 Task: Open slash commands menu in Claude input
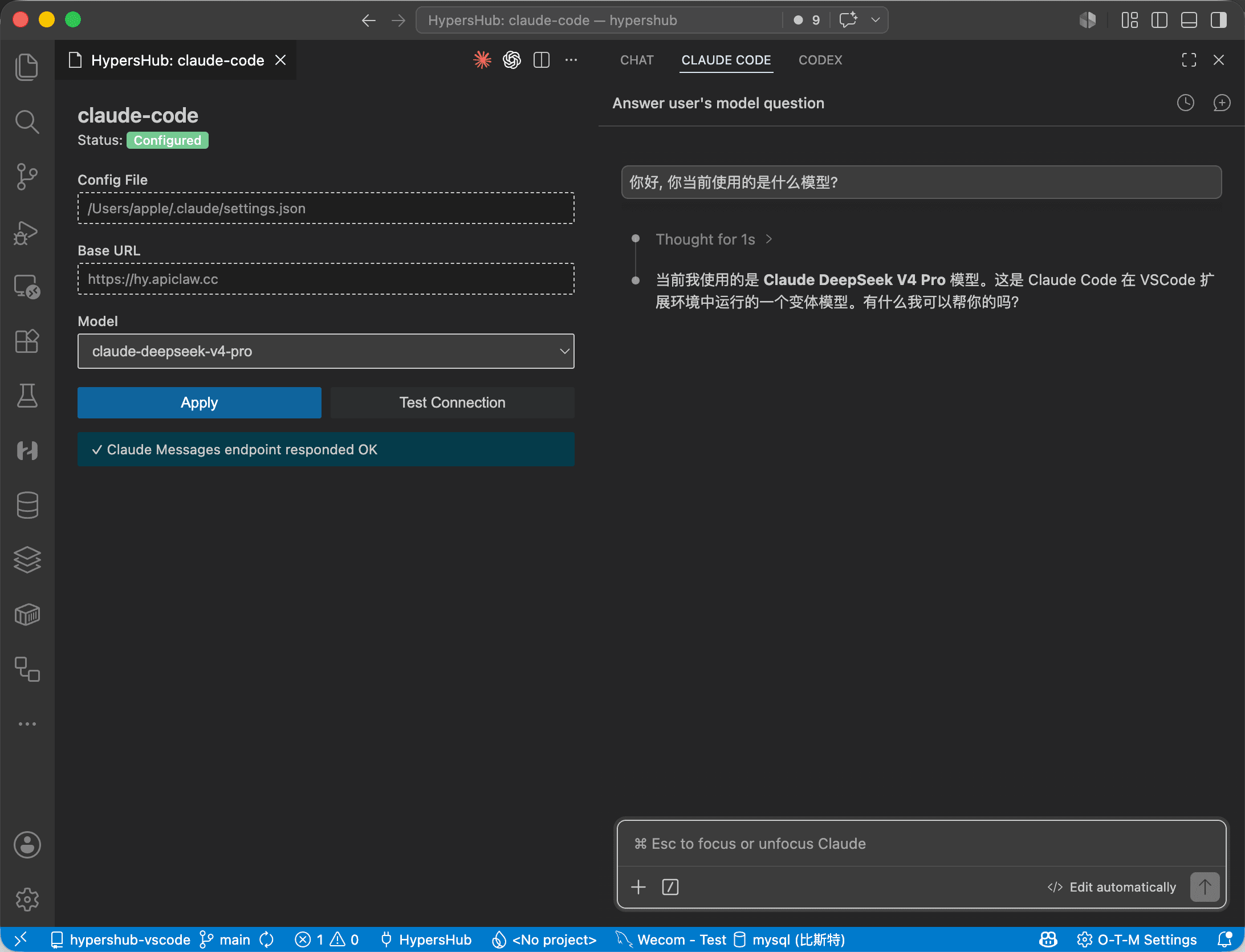click(670, 887)
